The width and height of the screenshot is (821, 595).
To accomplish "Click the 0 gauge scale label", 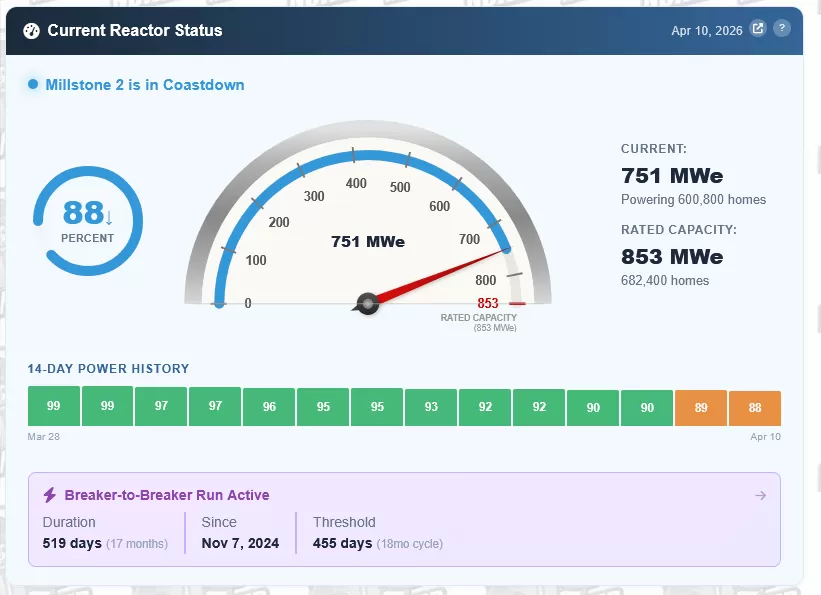I will click(248, 303).
